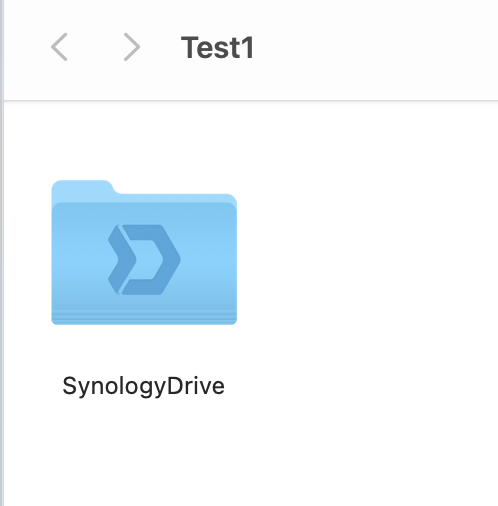Click empty space right of the folder
The image size is (498, 506).
point(367,253)
